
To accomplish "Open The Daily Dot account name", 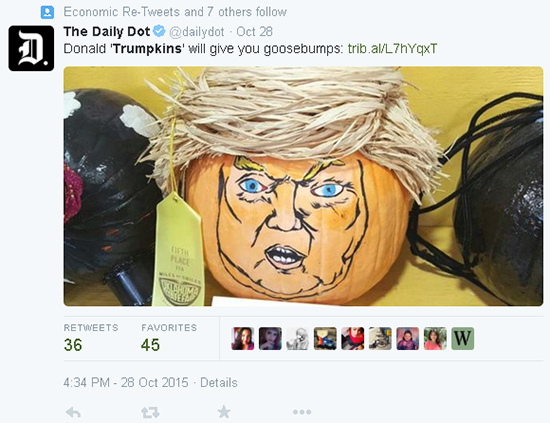I will [x=107, y=32].
